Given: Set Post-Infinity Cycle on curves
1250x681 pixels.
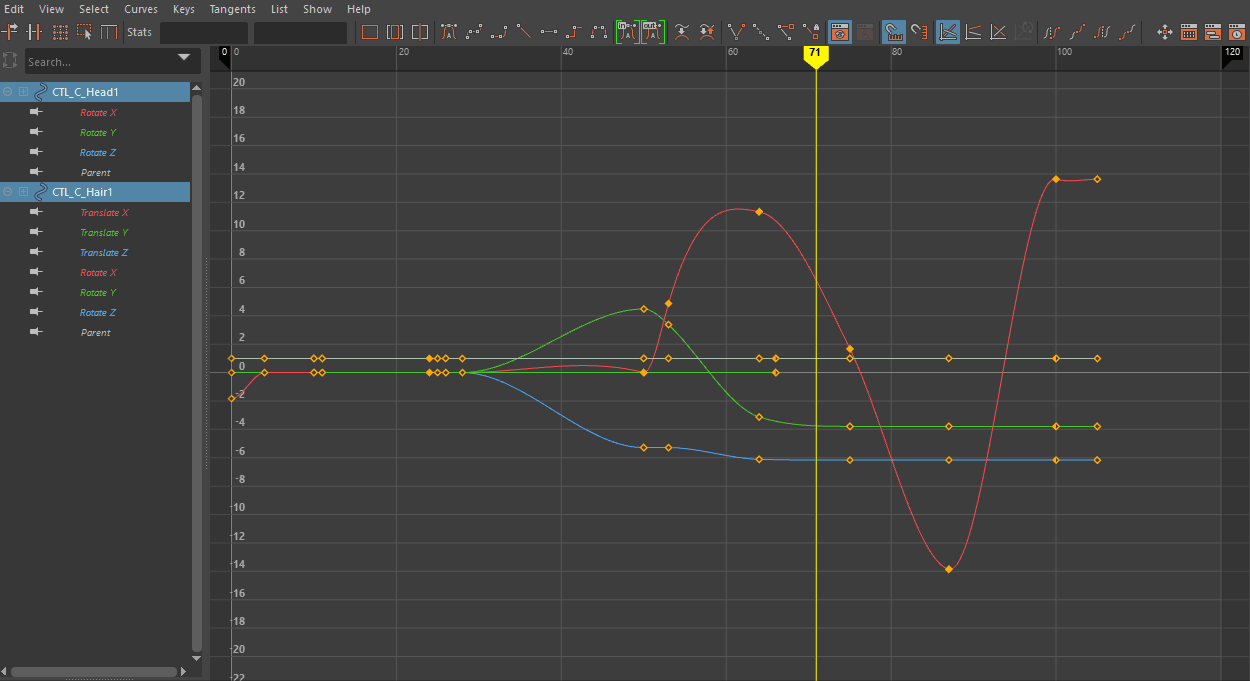Looking at the screenshot, I should [x=1102, y=32].
